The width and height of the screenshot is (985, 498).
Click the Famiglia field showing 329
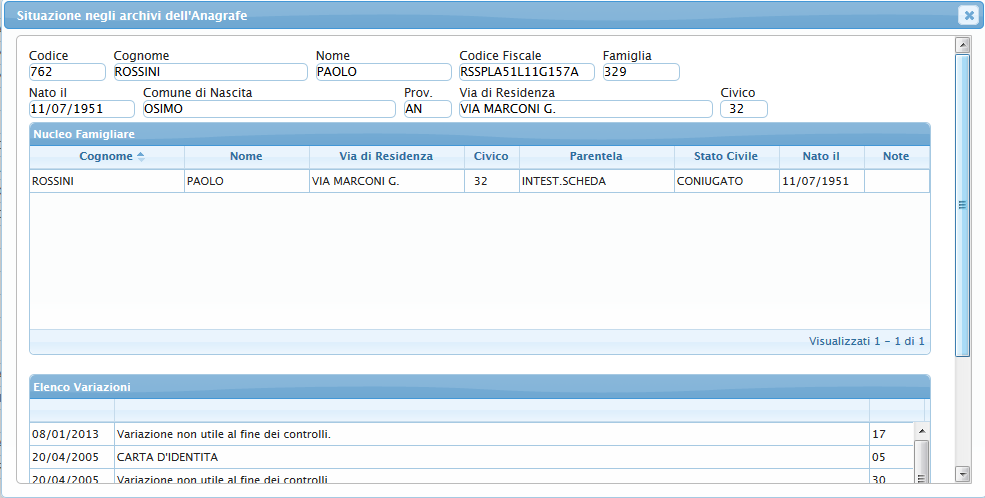point(640,72)
